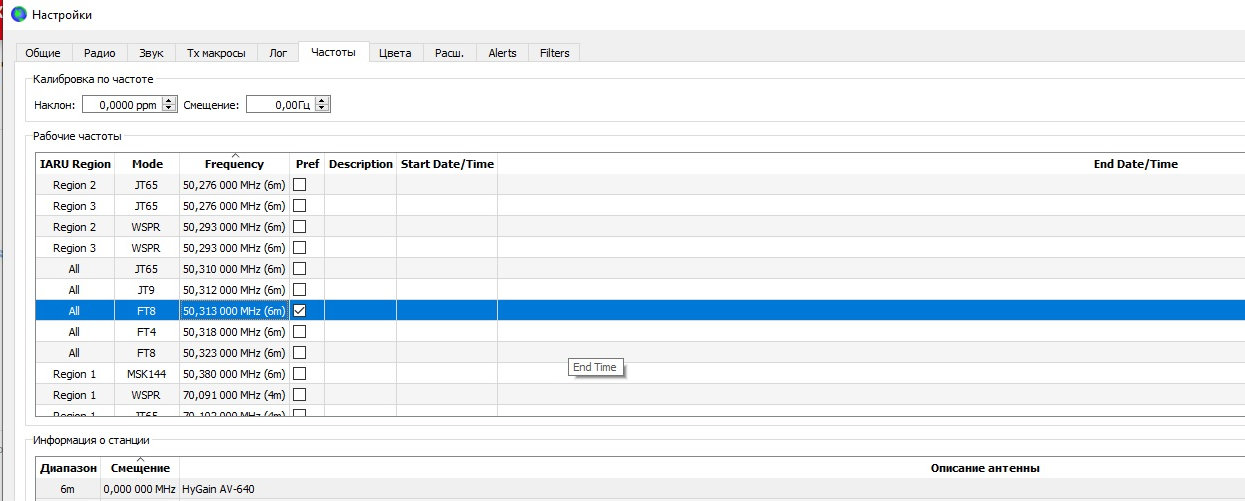Click the Наклон ppm input field
This screenshot has width=1245, height=501.
[120, 104]
